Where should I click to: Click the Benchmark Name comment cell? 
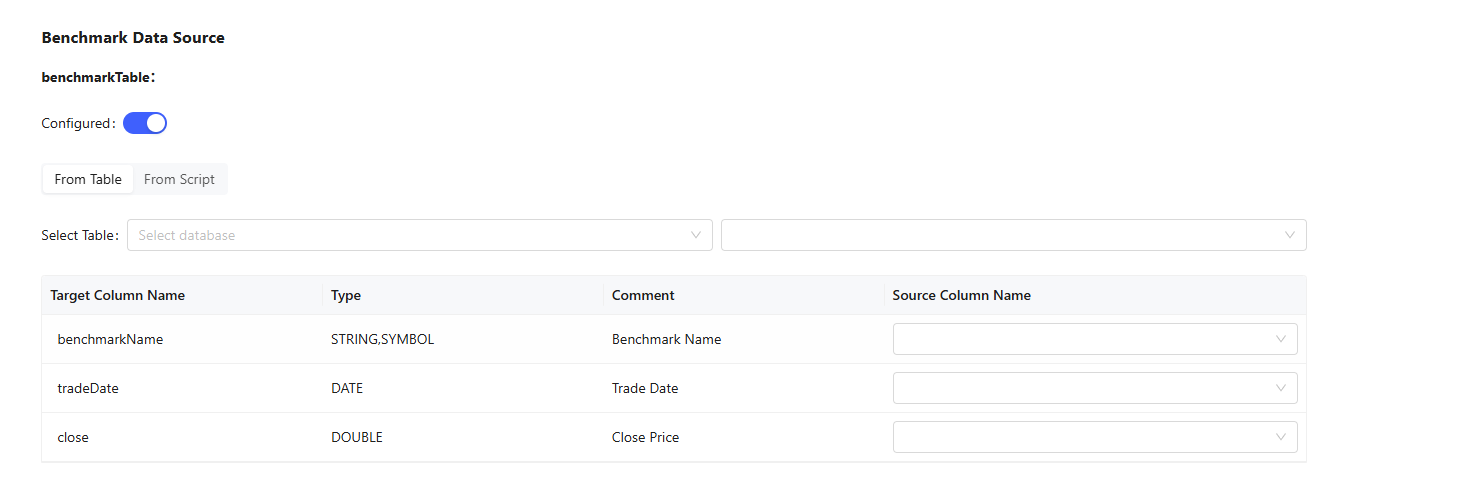tap(666, 339)
